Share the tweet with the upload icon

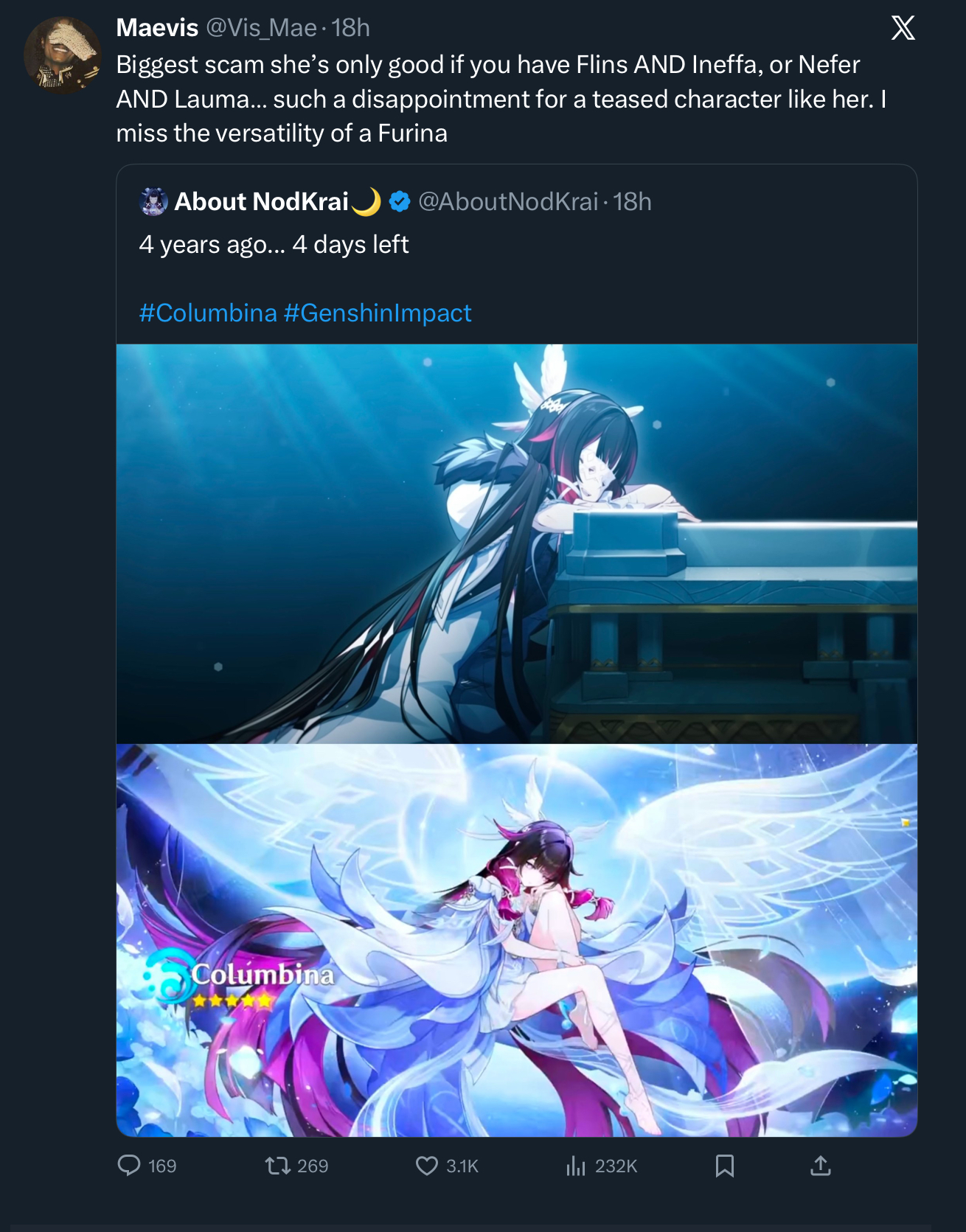(x=821, y=1165)
